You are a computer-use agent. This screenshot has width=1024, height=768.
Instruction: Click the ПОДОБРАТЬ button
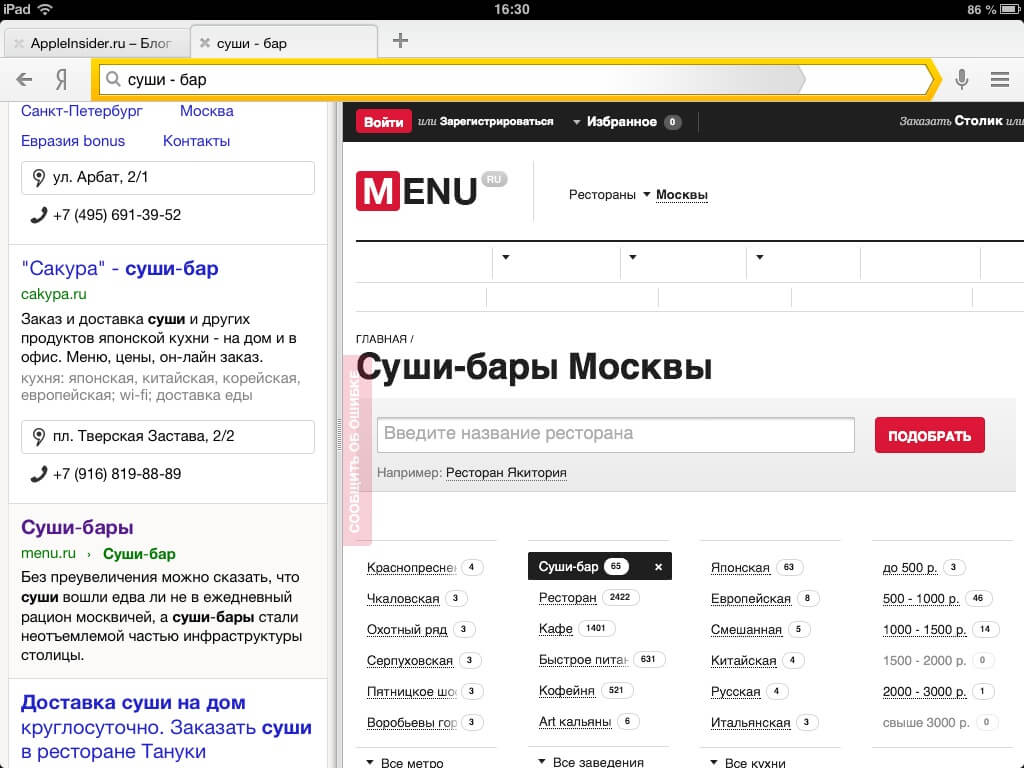pos(929,436)
